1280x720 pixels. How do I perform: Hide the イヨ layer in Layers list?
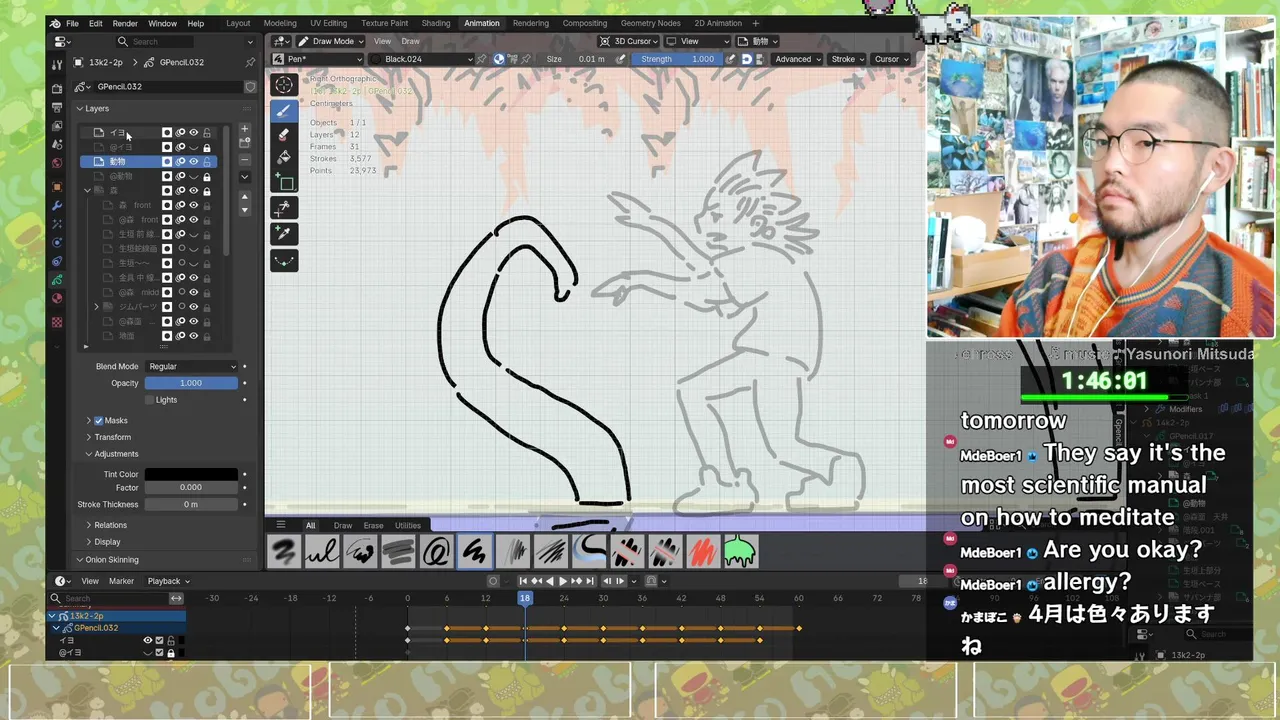[x=194, y=132]
